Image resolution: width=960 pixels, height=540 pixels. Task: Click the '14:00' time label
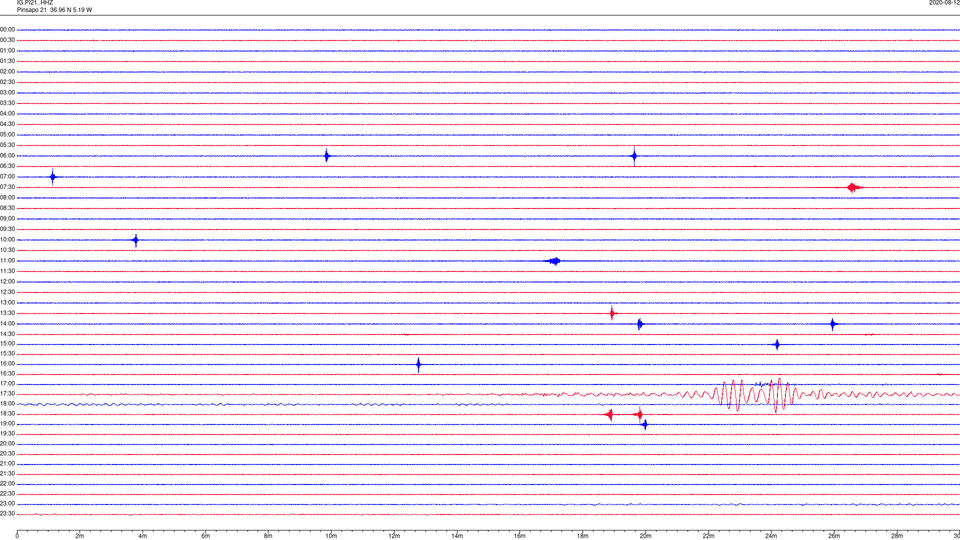click(x=7, y=323)
